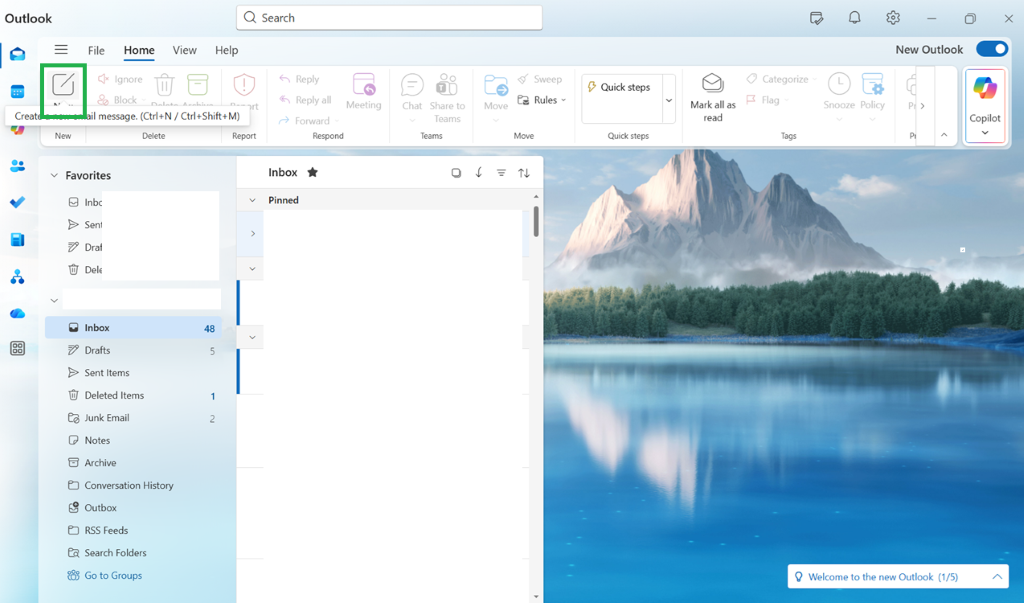Open the File menu tab
Image resolution: width=1024 pixels, height=603 pixels.
(x=96, y=50)
